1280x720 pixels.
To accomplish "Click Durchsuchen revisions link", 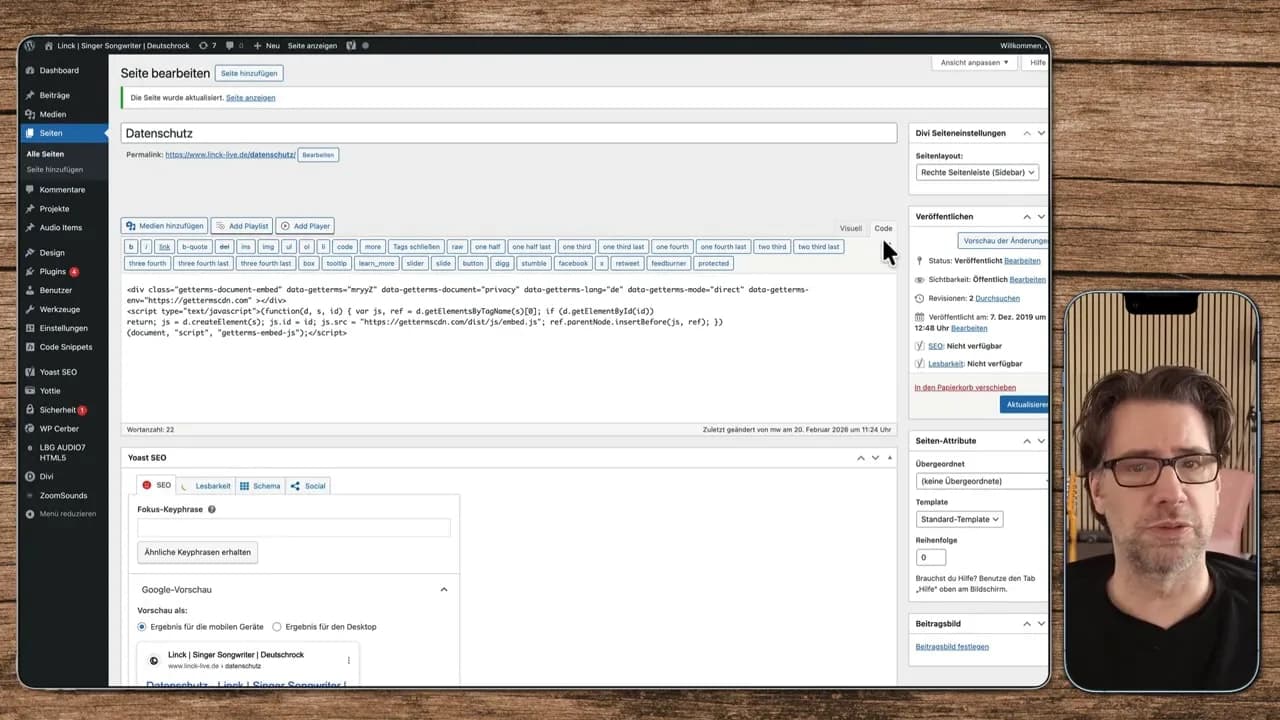I will click(998, 298).
